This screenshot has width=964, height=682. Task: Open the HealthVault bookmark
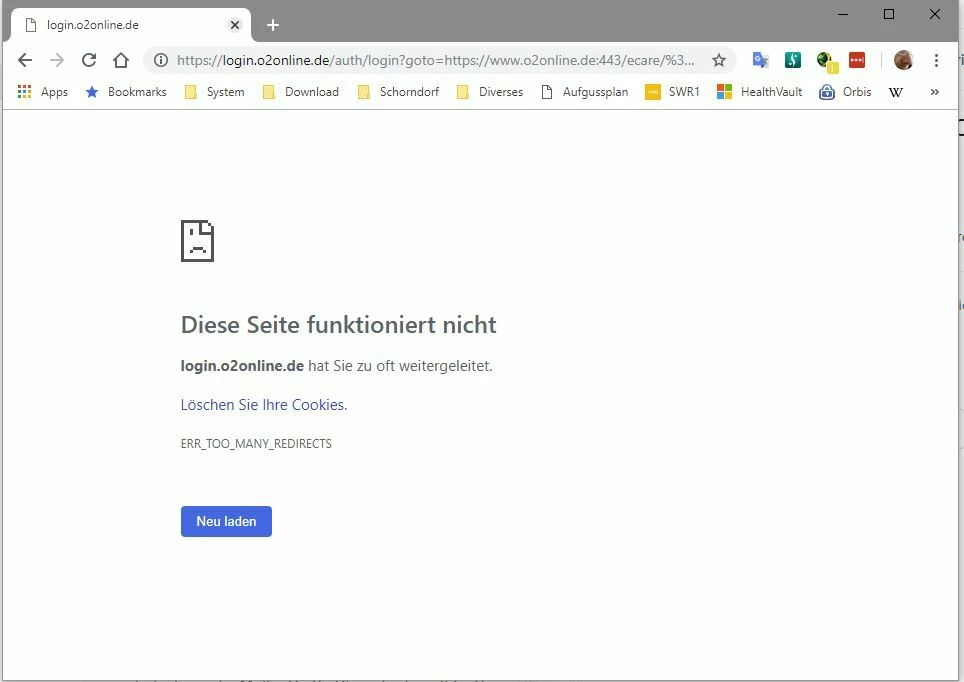760,92
